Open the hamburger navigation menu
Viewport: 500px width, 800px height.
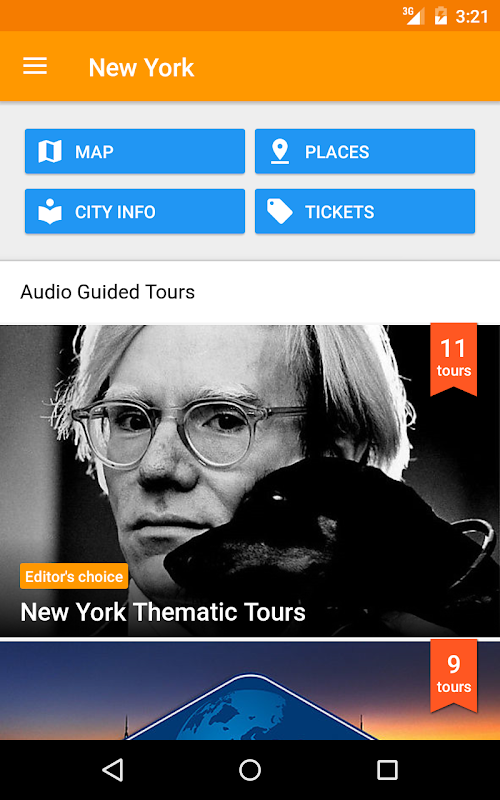pos(35,66)
